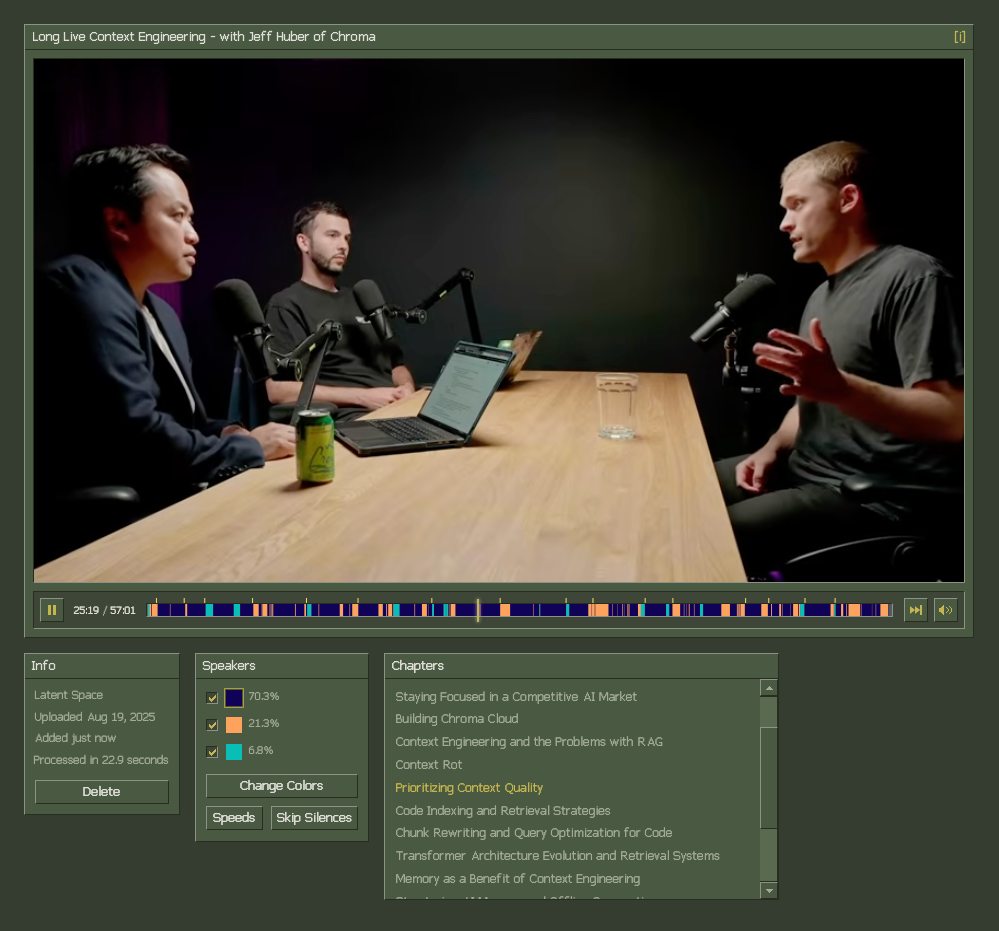Screen dimensions: 999x931
Task: Select the Context Rot chapter
Action: tap(428, 764)
